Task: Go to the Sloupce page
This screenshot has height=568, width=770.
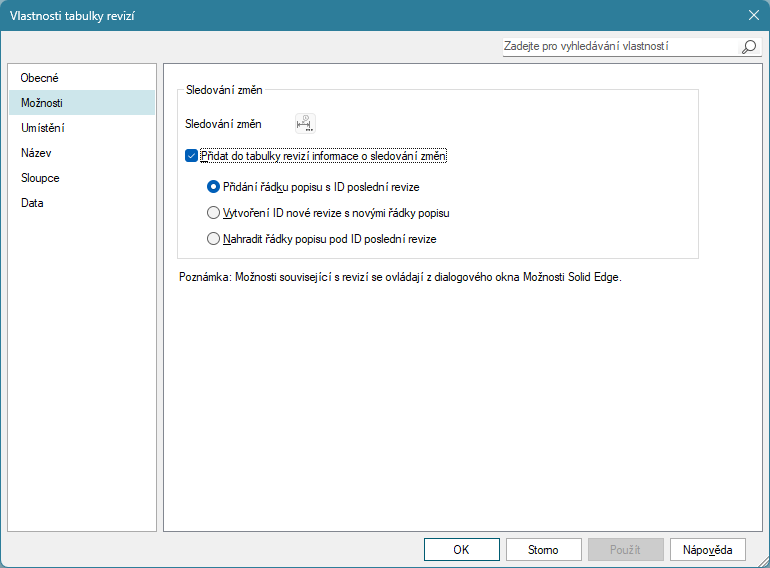Action: (40, 178)
